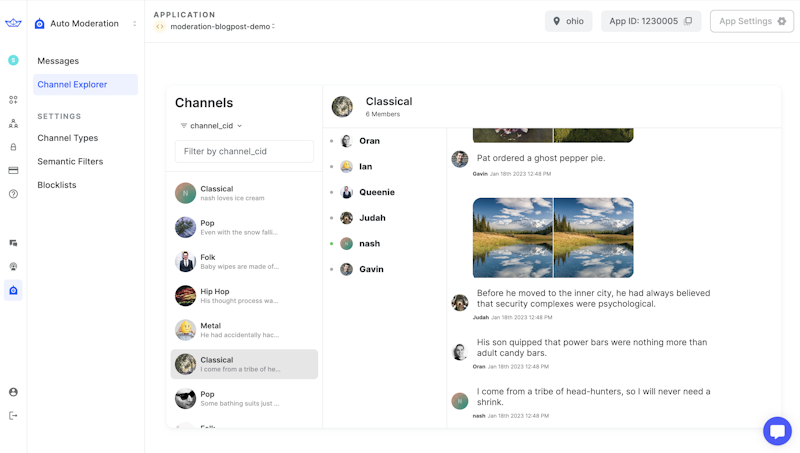Go to Messages in the sidebar
This screenshot has width=800, height=453.
(x=58, y=61)
